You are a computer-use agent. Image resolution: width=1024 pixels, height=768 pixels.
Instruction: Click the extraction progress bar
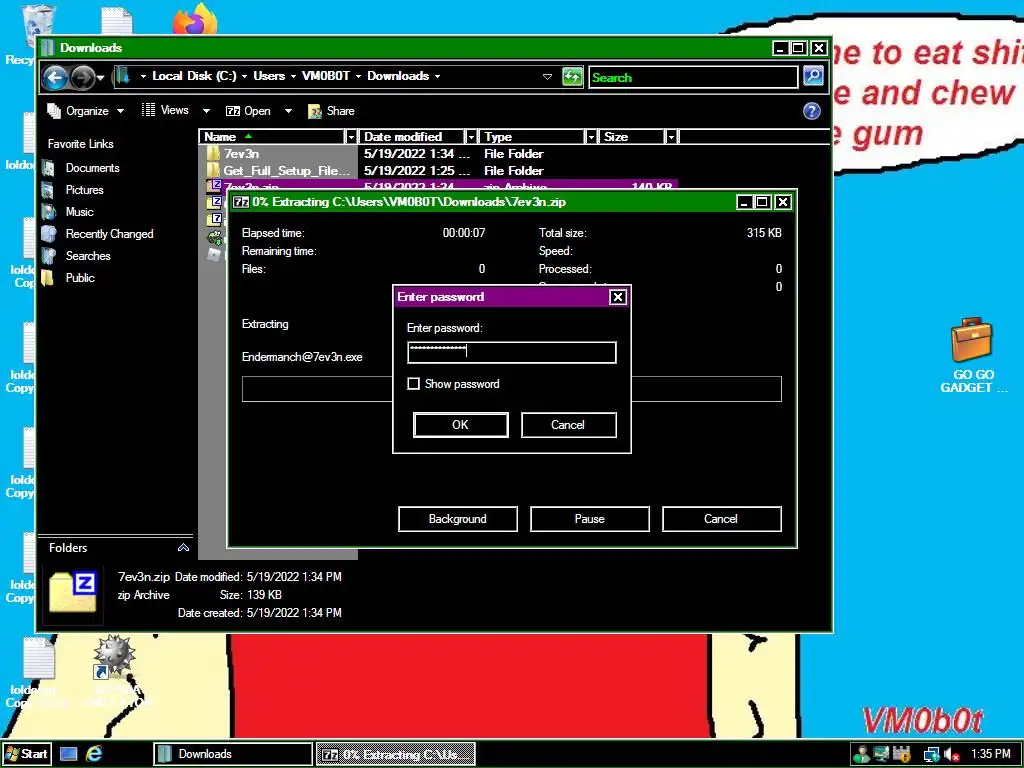(x=511, y=389)
